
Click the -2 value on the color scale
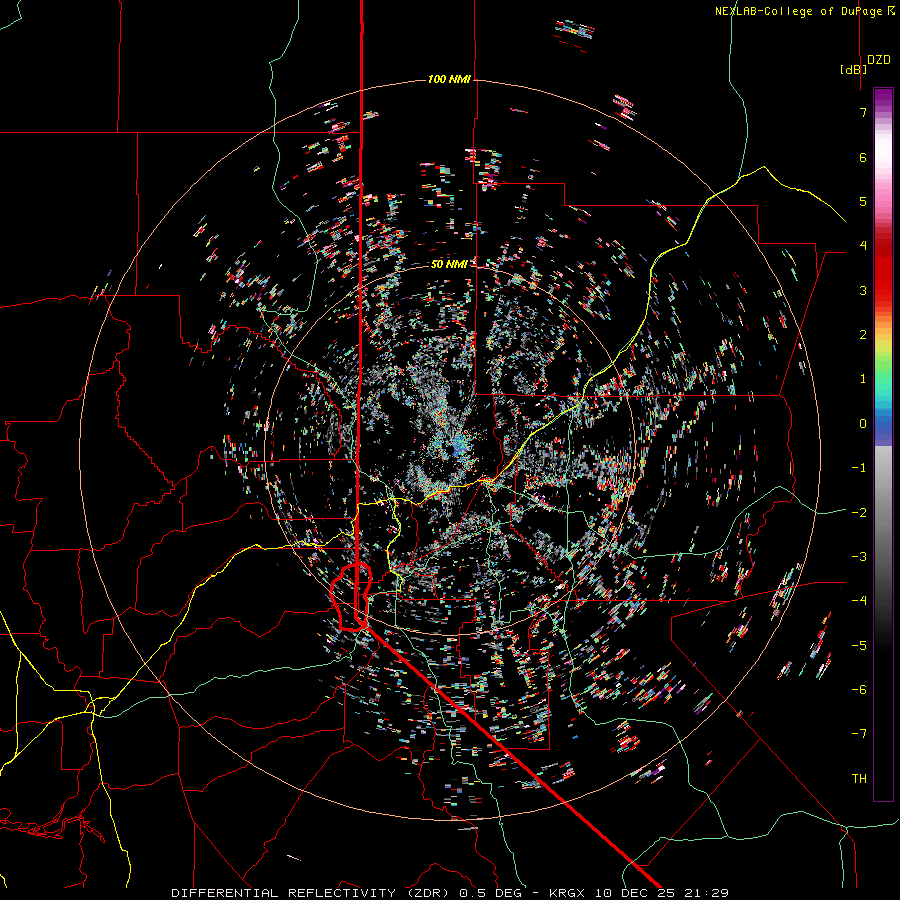coord(859,513)
